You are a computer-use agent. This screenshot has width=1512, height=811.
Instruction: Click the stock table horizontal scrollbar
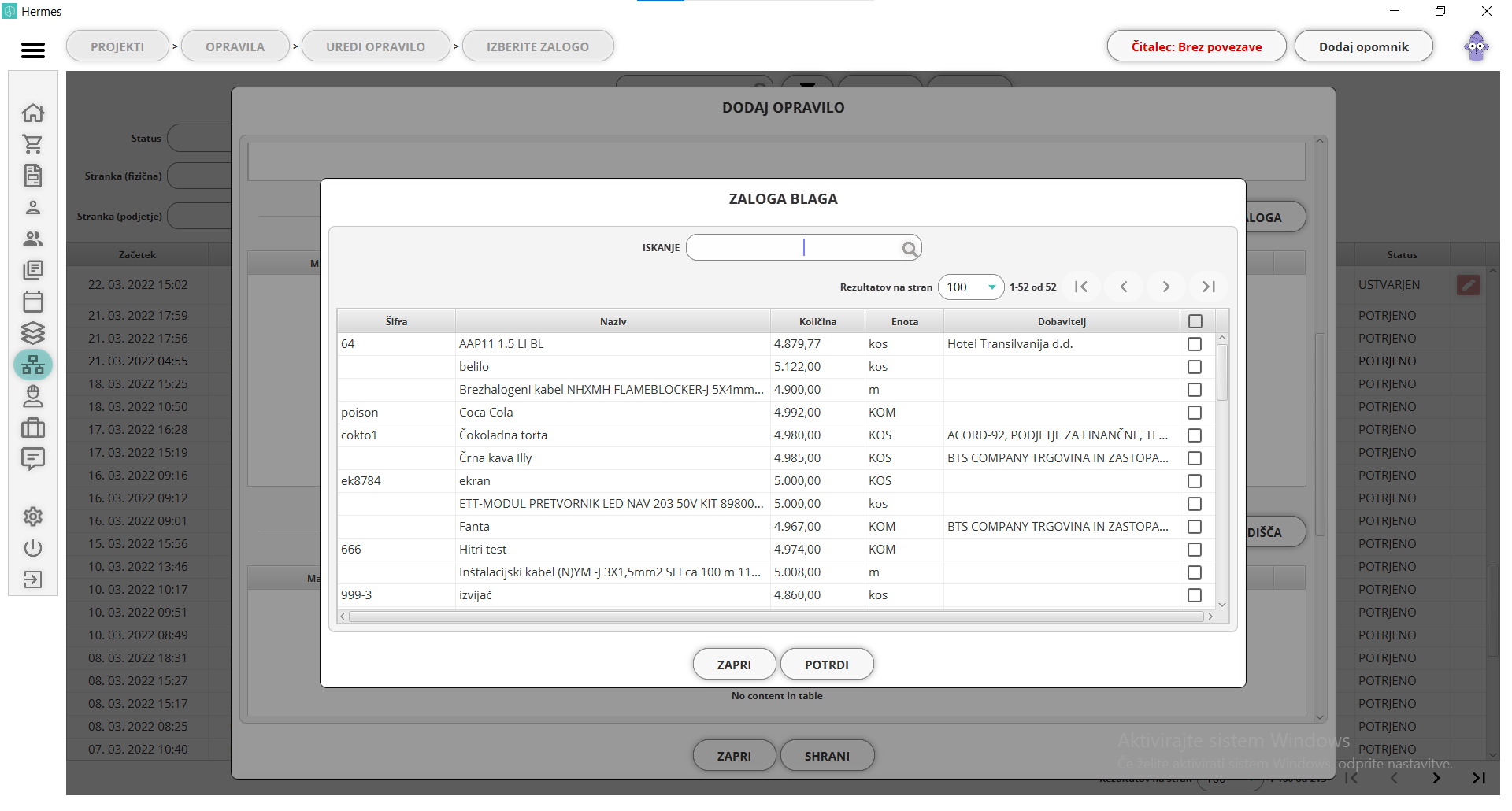coord(776,617)
